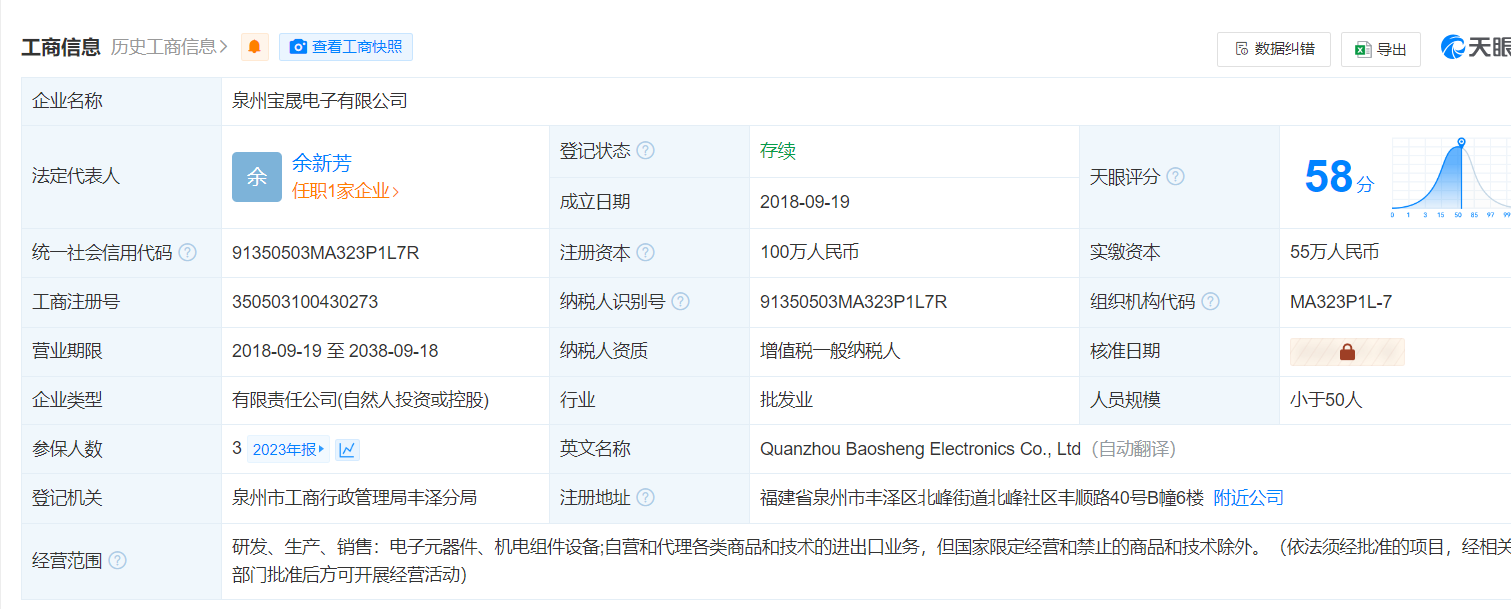This screenshot has height=609, width=1511.
Task: Click help icon next to 组织机构代码
Action: [1211, 302]
